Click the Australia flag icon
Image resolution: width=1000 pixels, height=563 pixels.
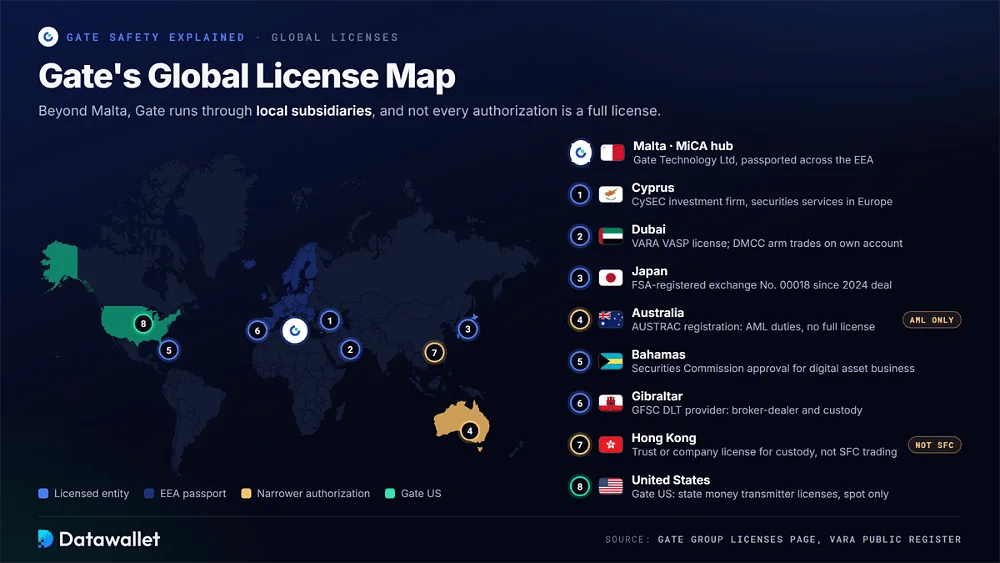610,319
